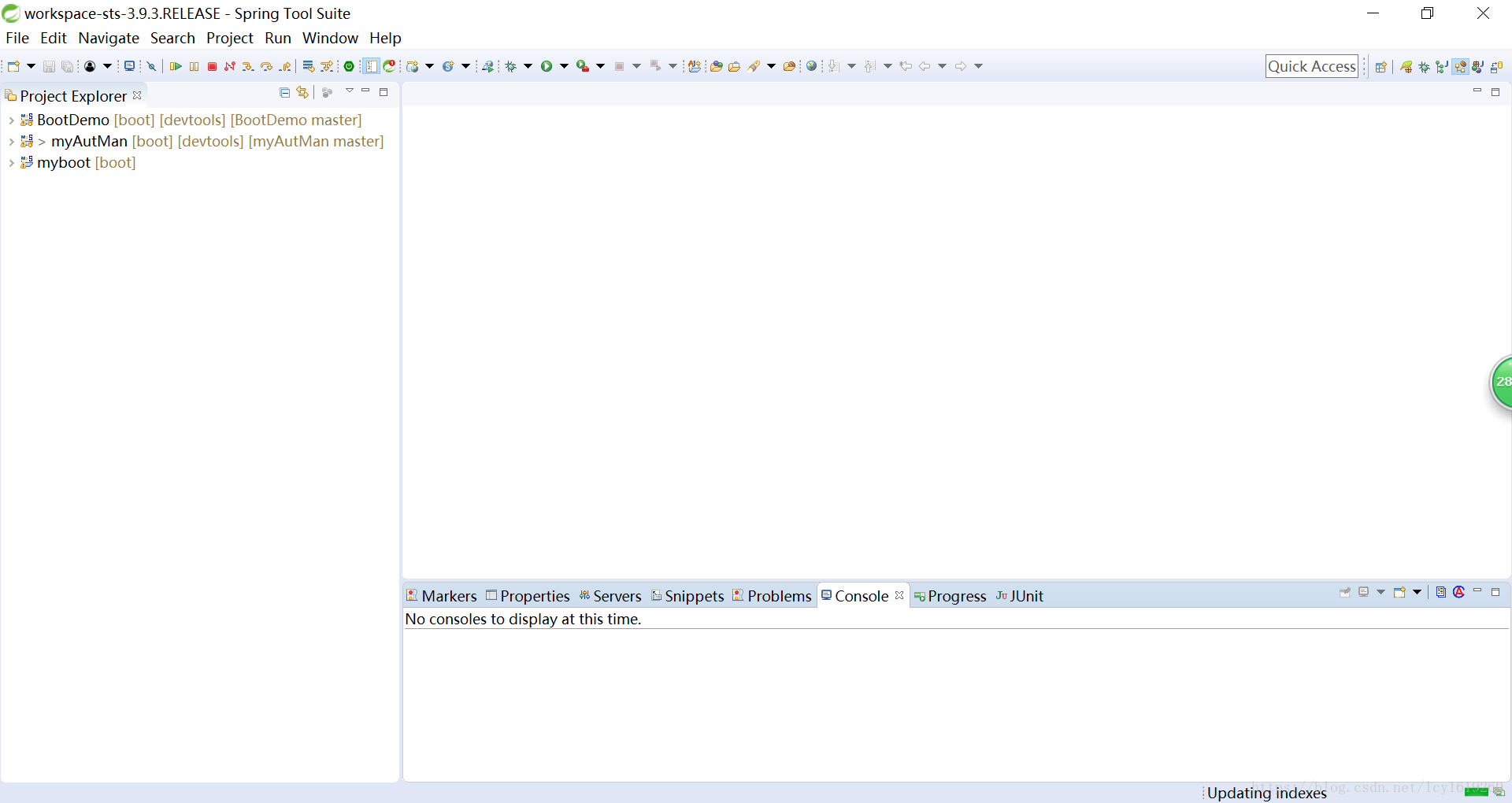Click the Open Perspective icon
1512x803 pixels.
coord(1380,67)
